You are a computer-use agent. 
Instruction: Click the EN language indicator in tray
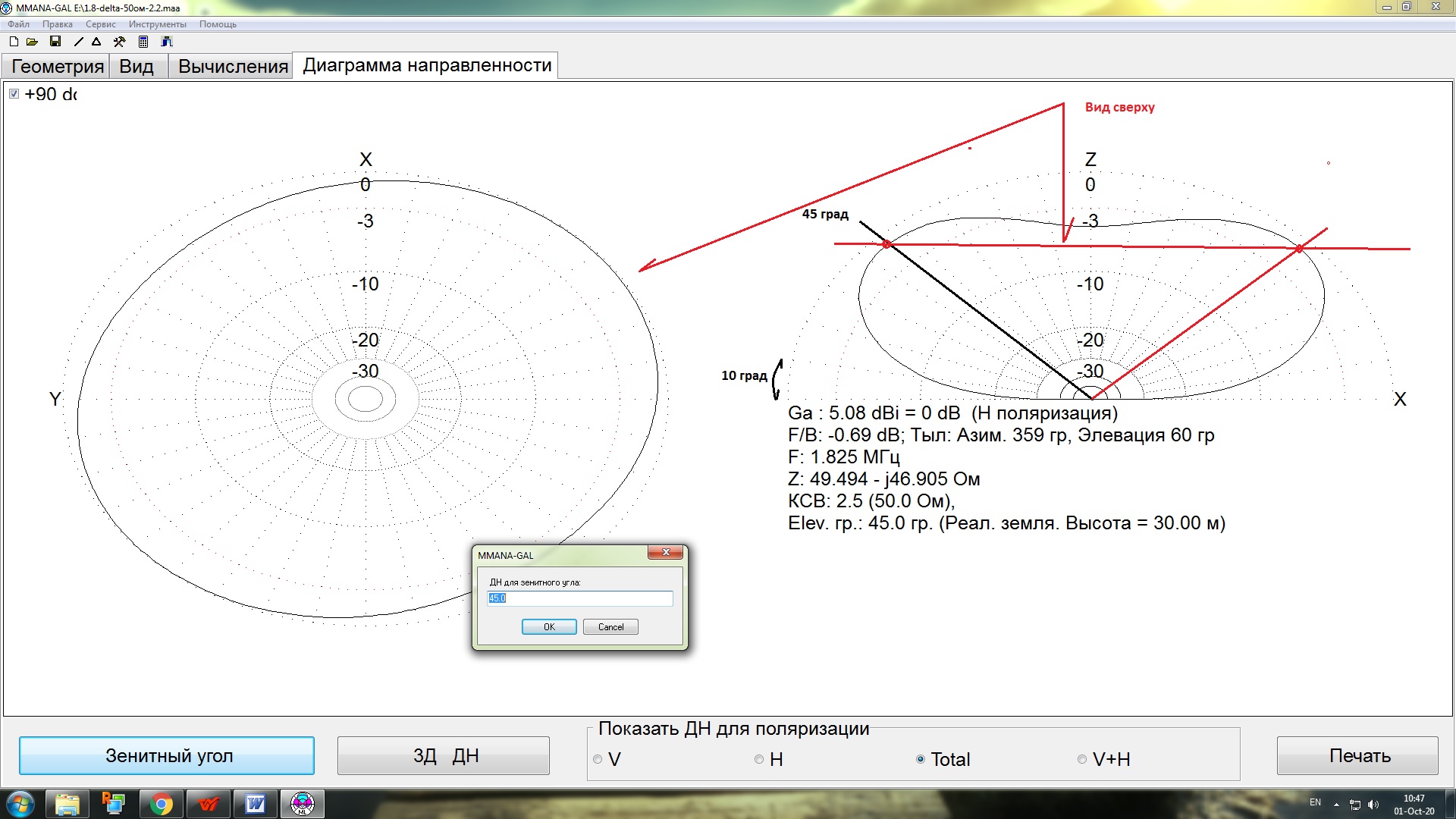1315,803
